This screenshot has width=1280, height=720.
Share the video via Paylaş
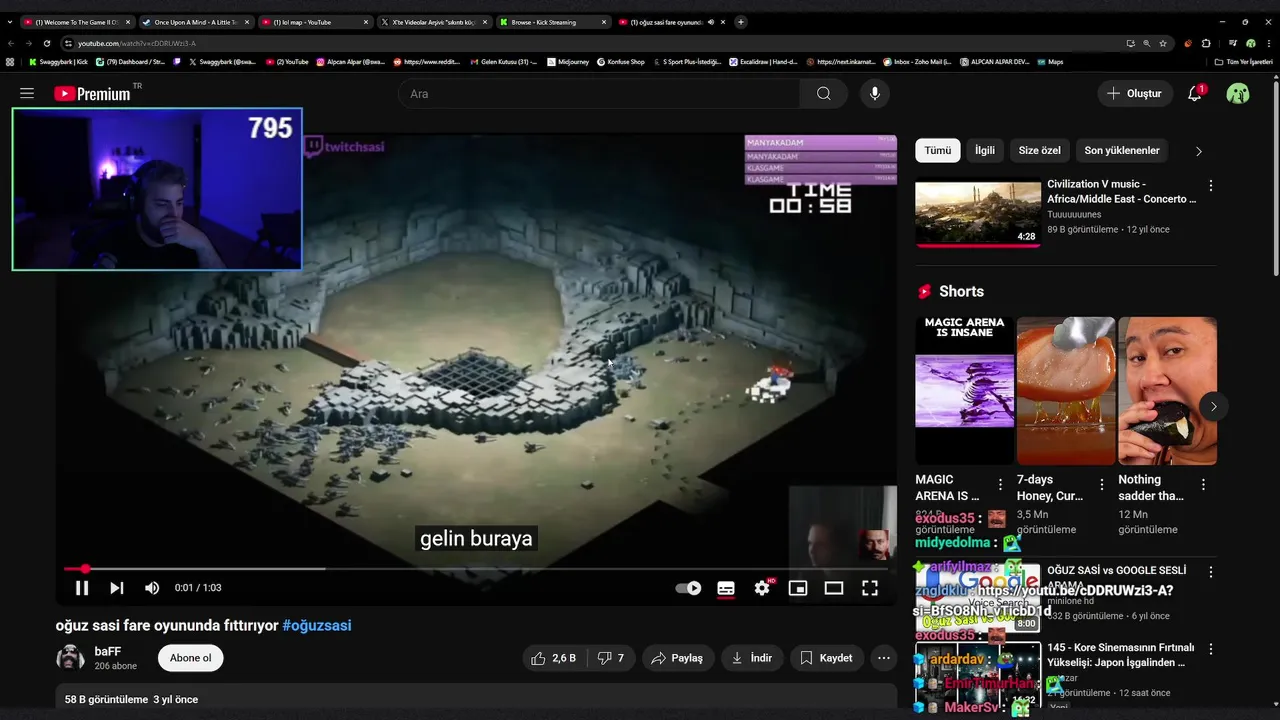pyautogui.click(x=677, y=658)
